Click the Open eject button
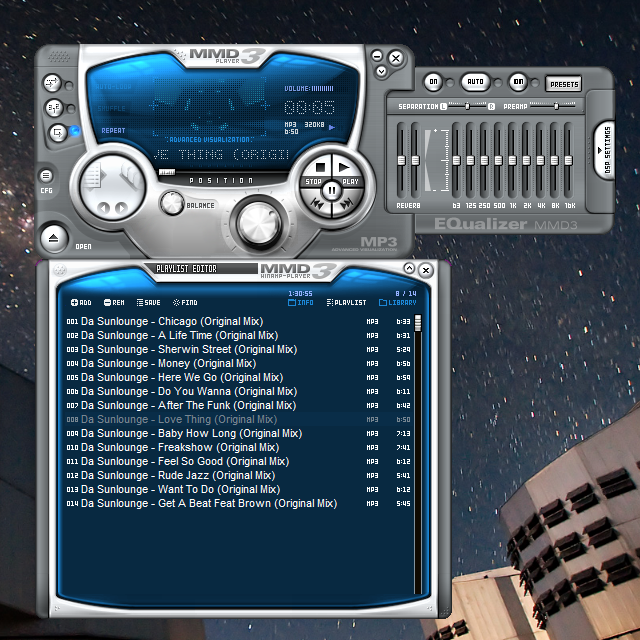 (x=54, y=238)
